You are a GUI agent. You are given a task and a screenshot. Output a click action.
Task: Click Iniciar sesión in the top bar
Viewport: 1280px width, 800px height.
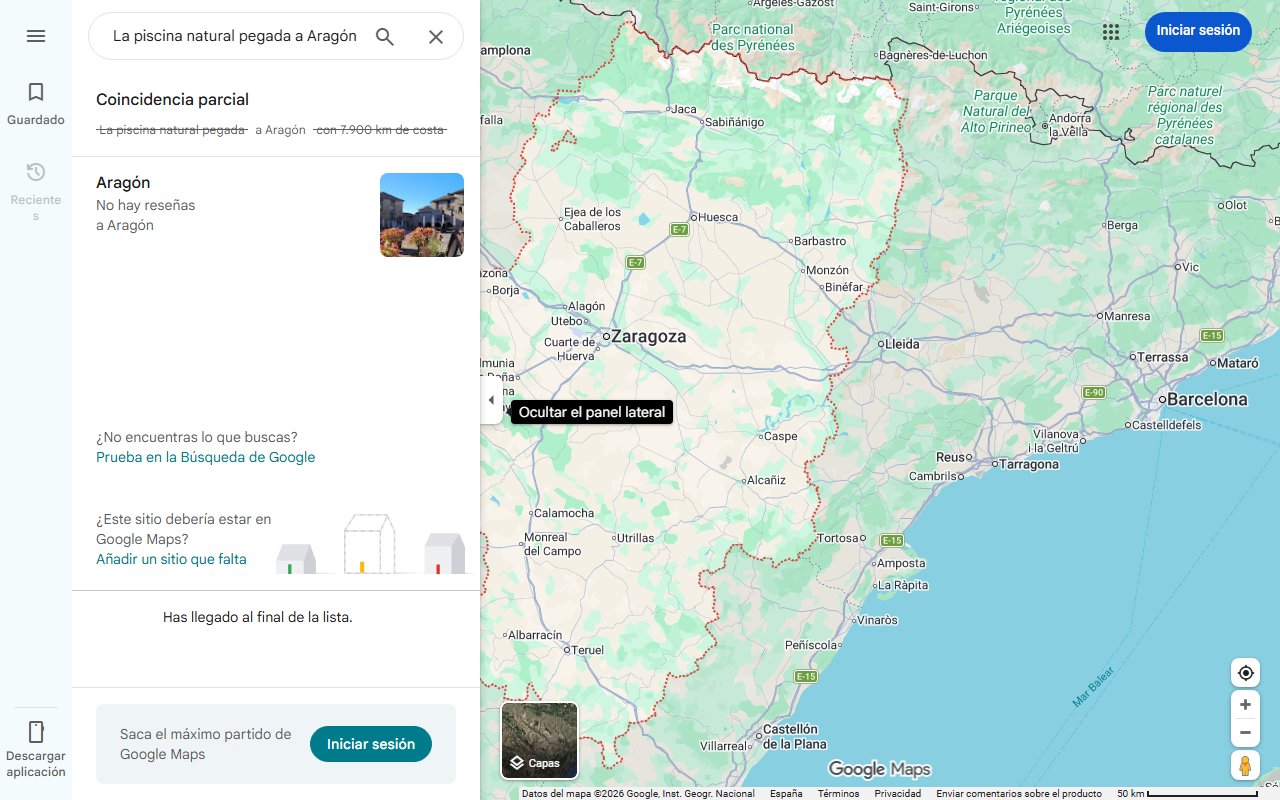tap(1198, 31)
